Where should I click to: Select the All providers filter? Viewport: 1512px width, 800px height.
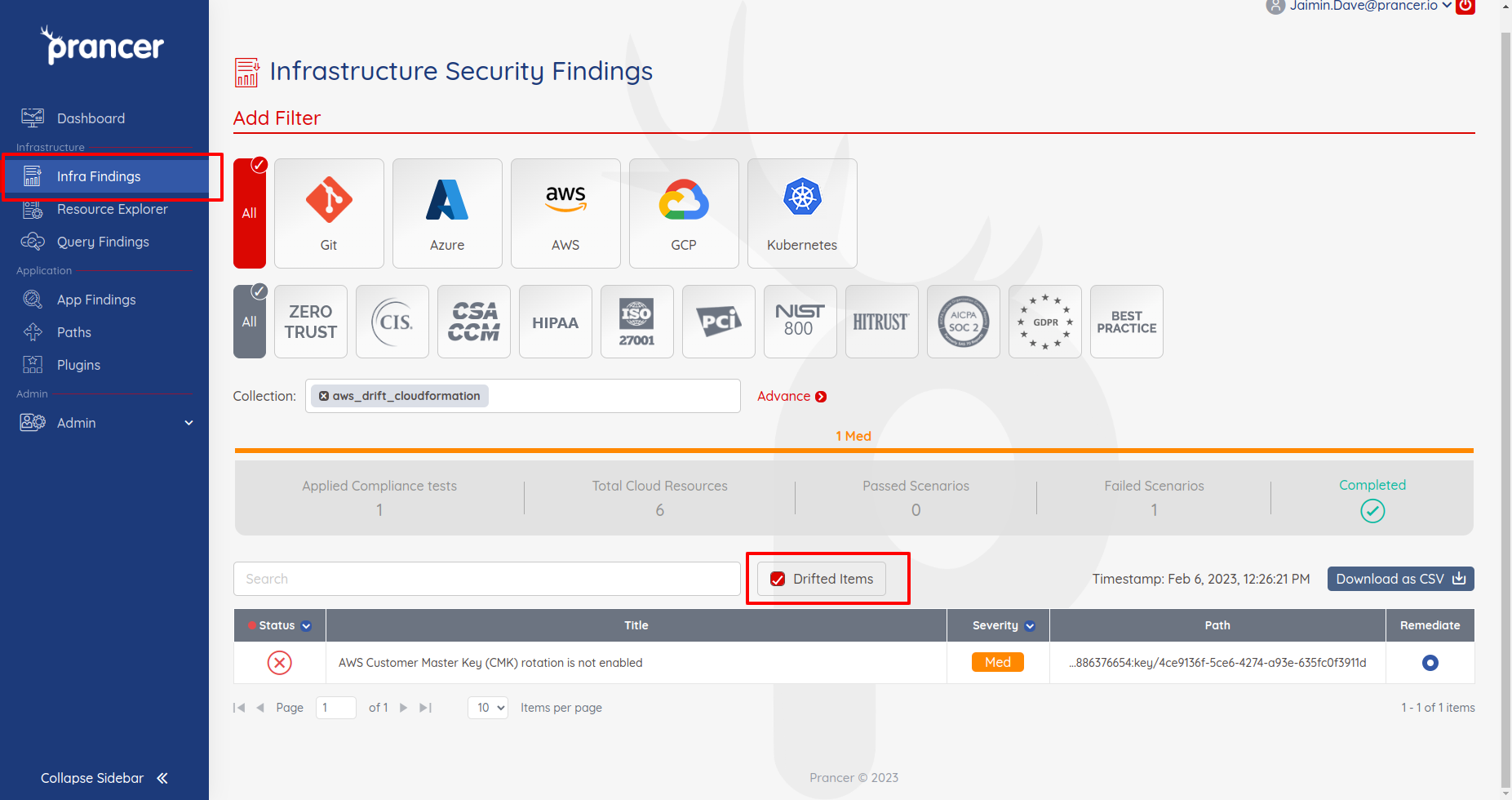click(250, 213)
